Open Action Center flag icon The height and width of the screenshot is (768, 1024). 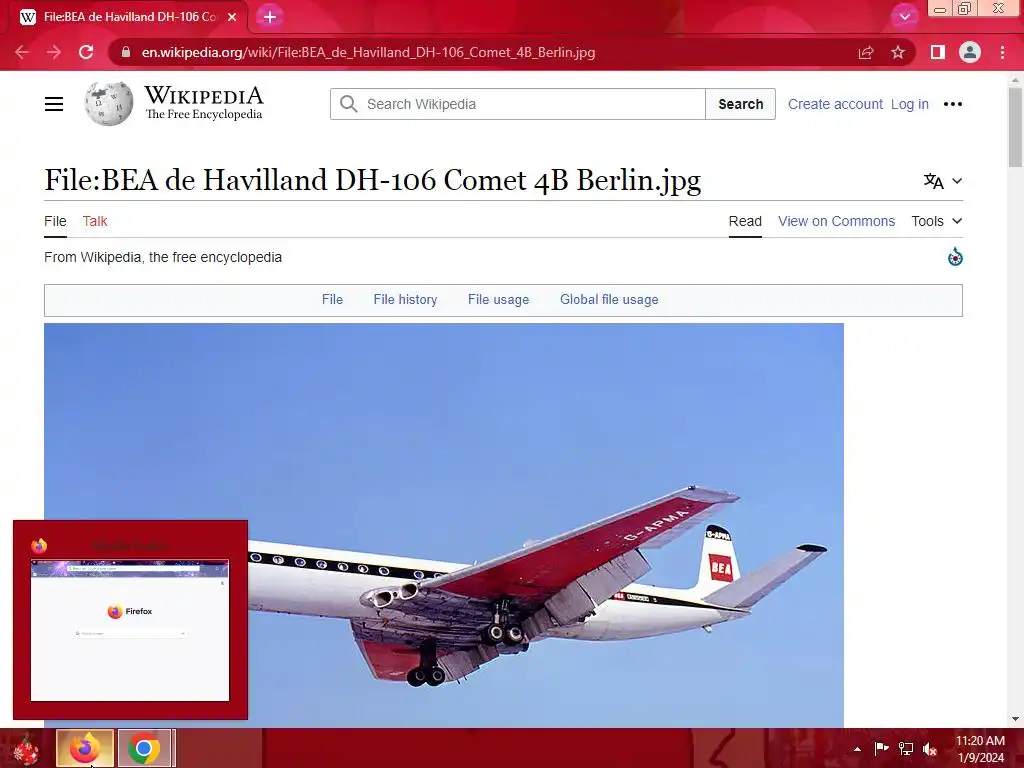point(881,749)
